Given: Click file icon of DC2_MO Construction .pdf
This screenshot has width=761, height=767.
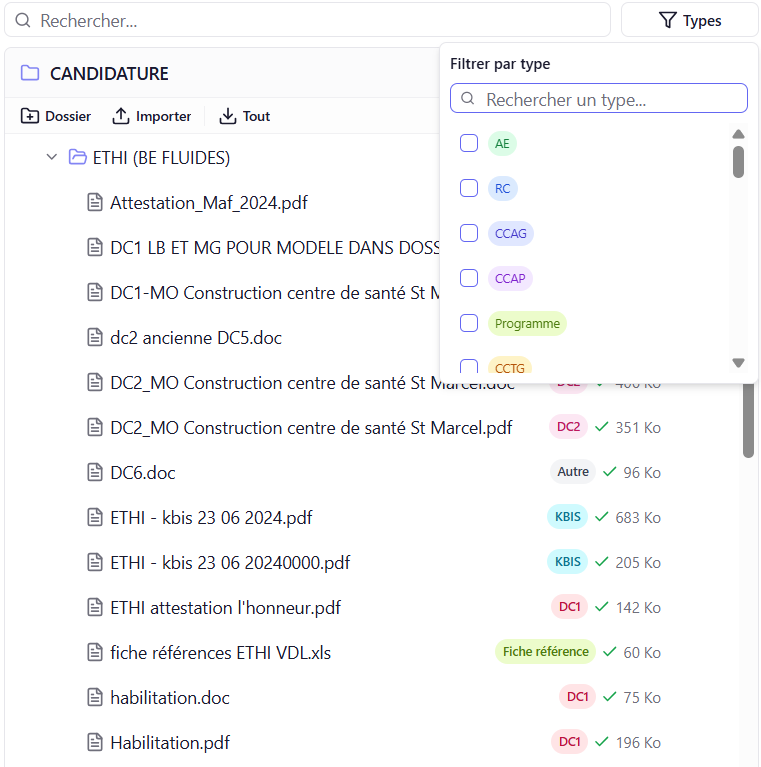Looking at the screenshot, I should click(x=95, y=427).
